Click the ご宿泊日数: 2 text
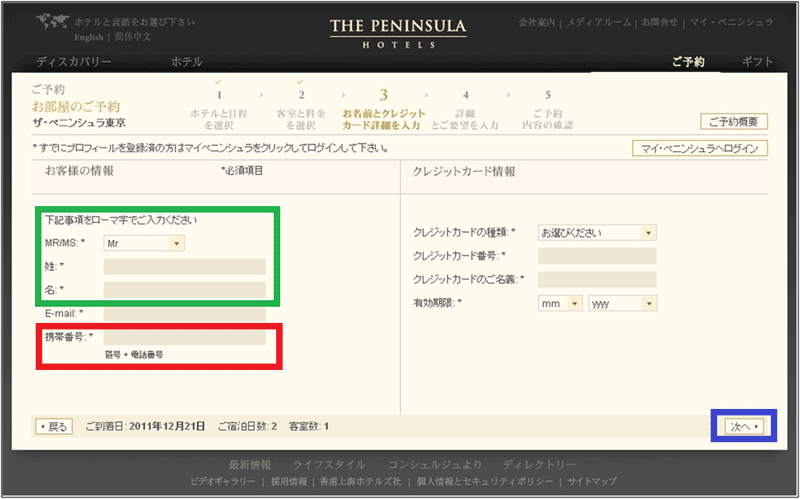This screenshot has height=499, width=800. pos(247,427)
